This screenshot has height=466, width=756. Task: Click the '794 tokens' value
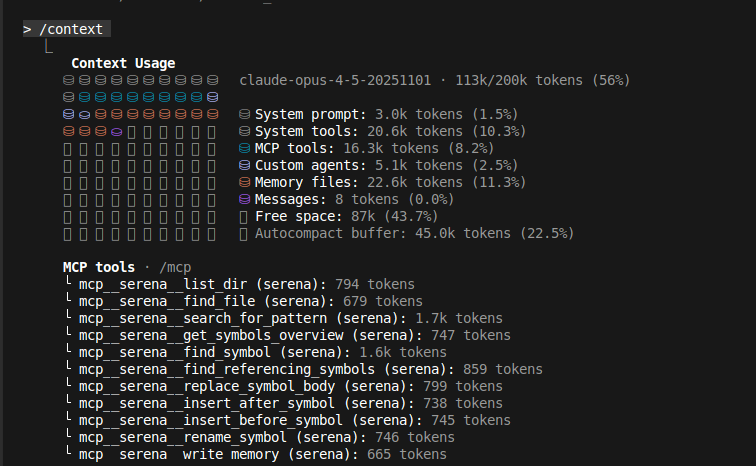click(x=375, y=284)
